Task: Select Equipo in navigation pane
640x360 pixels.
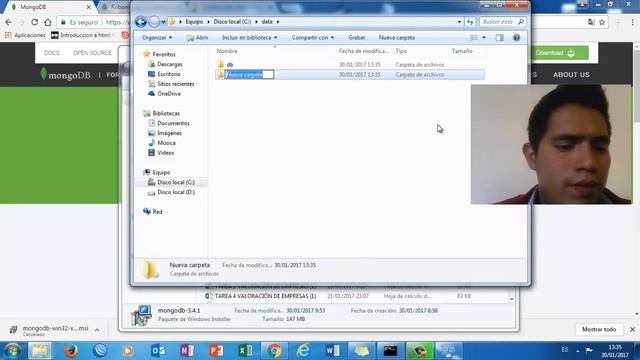Action: point(157,172)
